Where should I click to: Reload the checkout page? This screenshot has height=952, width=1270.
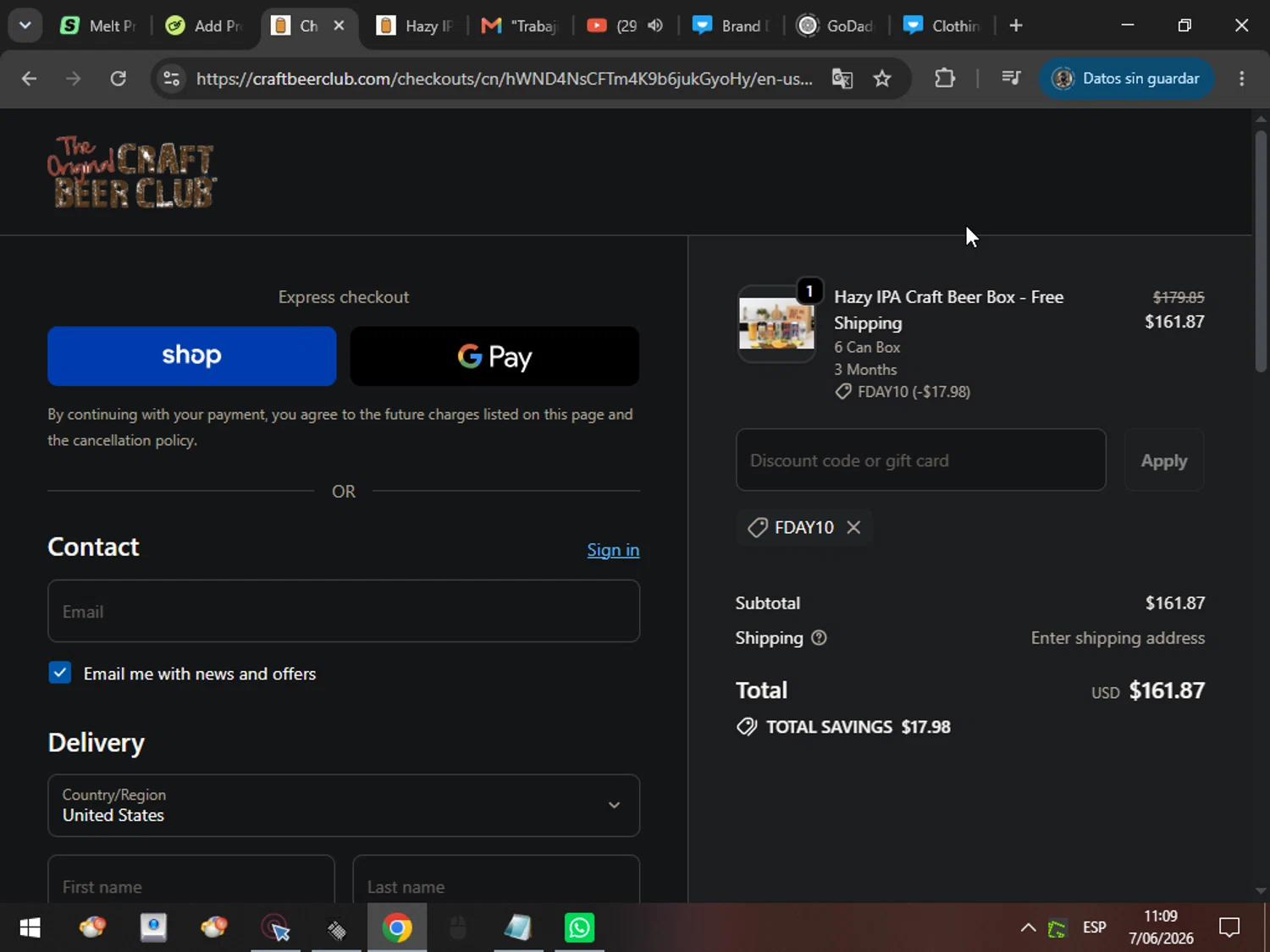pyautogui.click(x=119, y=79)
